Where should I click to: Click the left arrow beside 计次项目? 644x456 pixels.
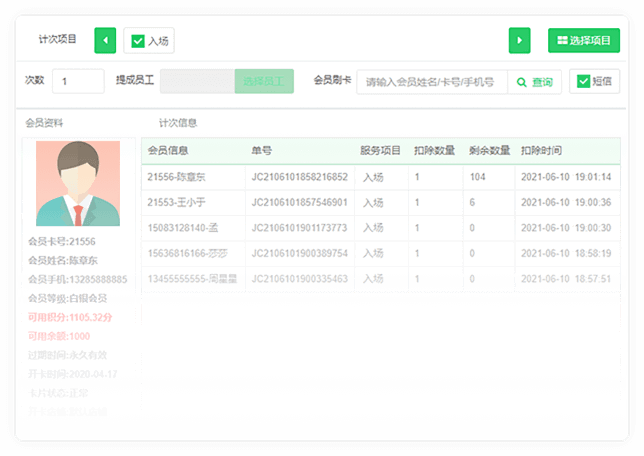105,40
